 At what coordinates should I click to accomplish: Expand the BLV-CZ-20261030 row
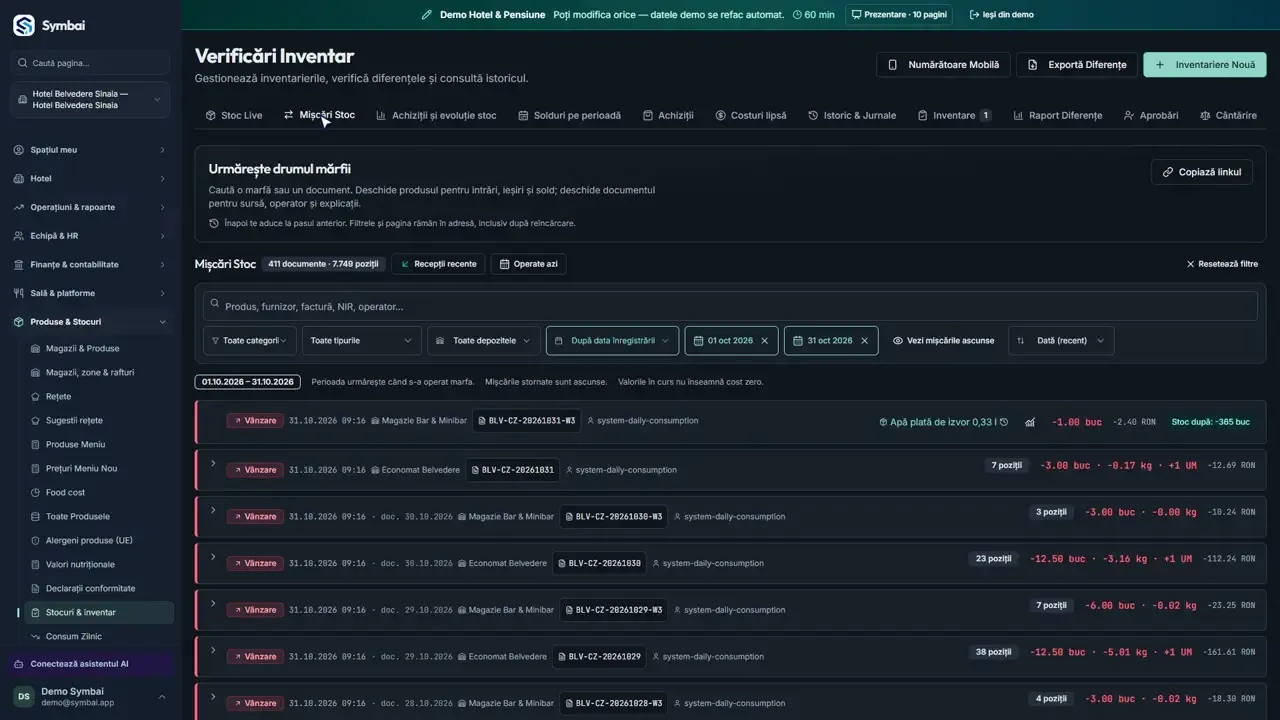point(213,557)
